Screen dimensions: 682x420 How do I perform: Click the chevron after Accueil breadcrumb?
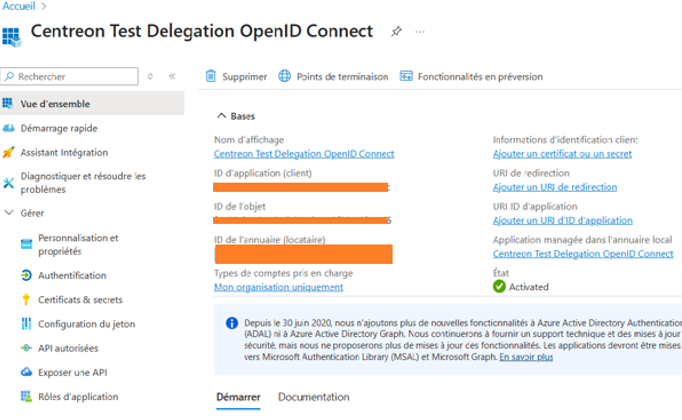[x=43, y=6]
